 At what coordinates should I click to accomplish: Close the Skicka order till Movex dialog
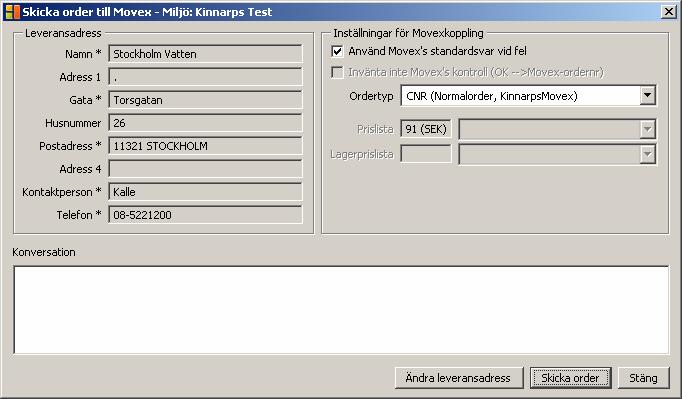point(669,12)
